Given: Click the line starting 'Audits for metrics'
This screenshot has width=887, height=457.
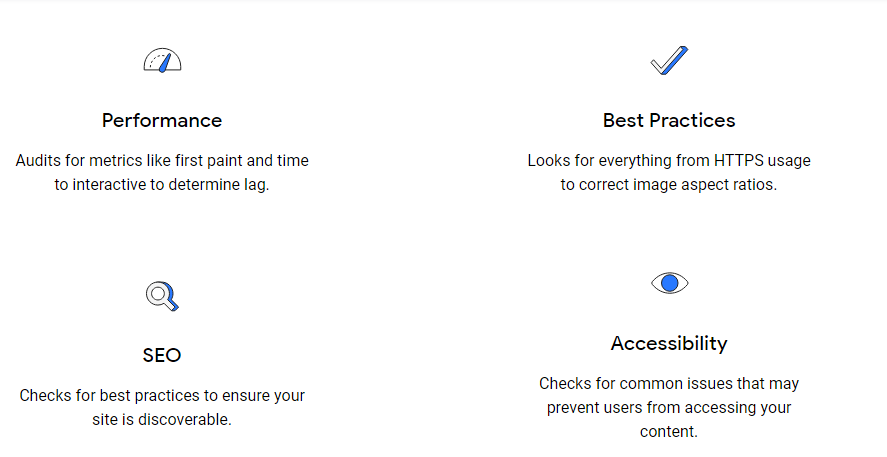Looking at the screenshot, I should click(162, 161).
